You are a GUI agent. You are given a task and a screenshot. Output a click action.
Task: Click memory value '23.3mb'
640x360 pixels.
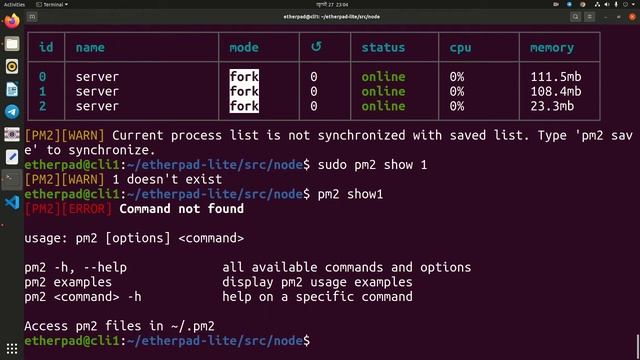(x=552, y=106)
